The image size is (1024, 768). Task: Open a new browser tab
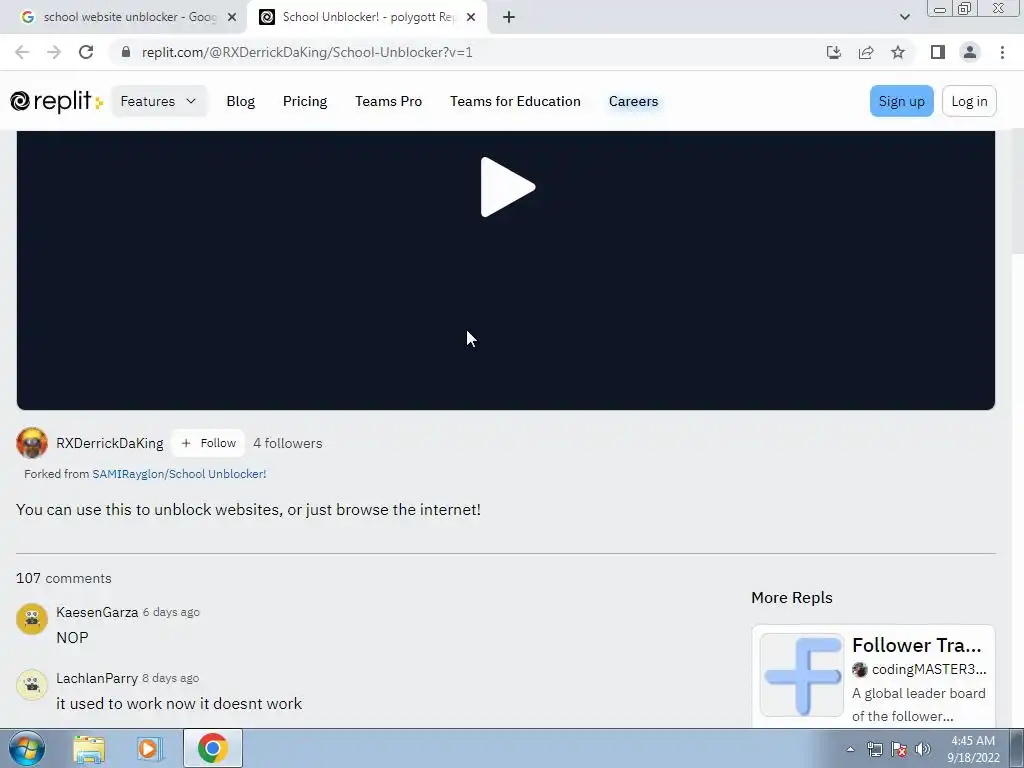click(x=509, y=17)
